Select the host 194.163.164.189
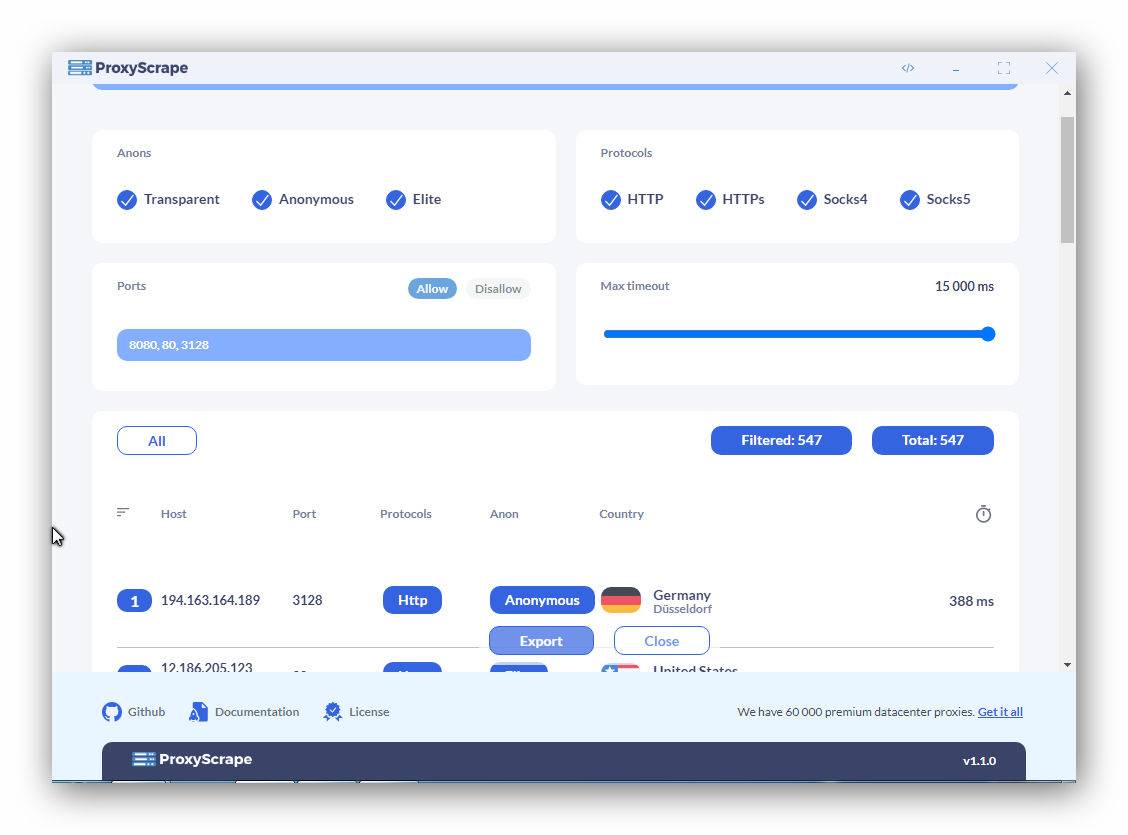 tap(210, 600)
